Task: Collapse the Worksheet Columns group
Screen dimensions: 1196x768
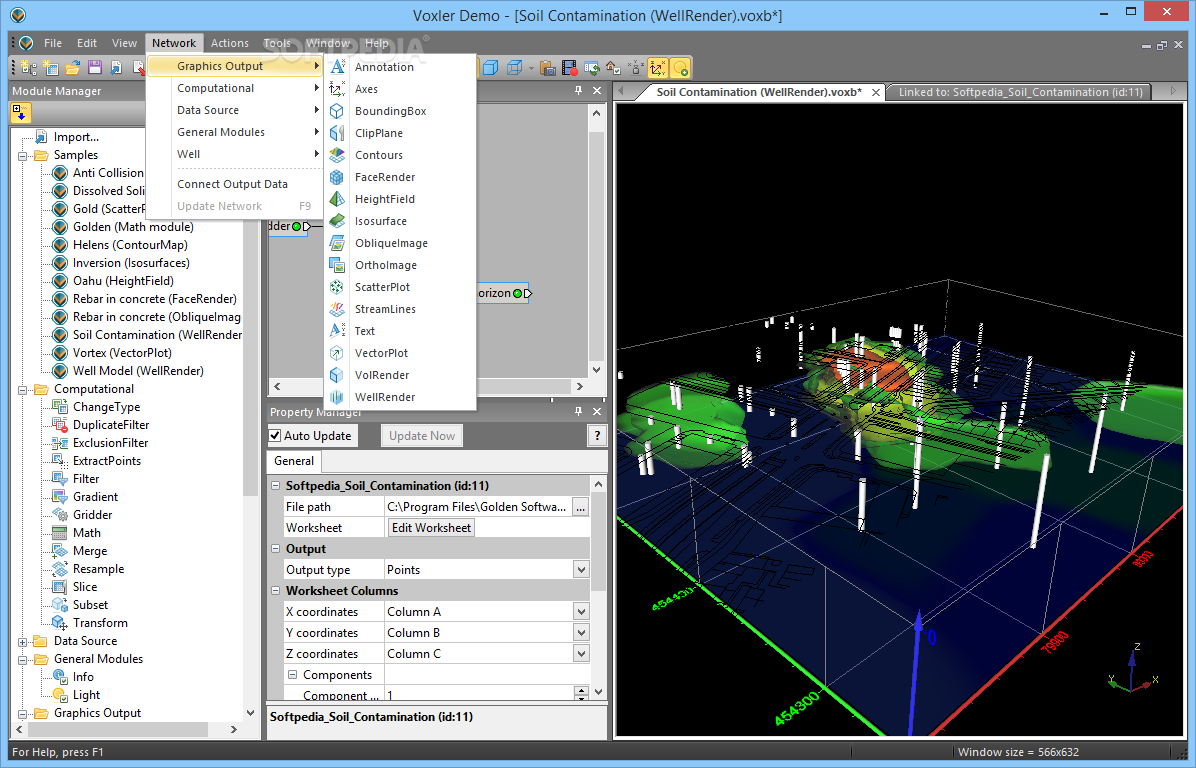Action: click(x=275, y=590)
